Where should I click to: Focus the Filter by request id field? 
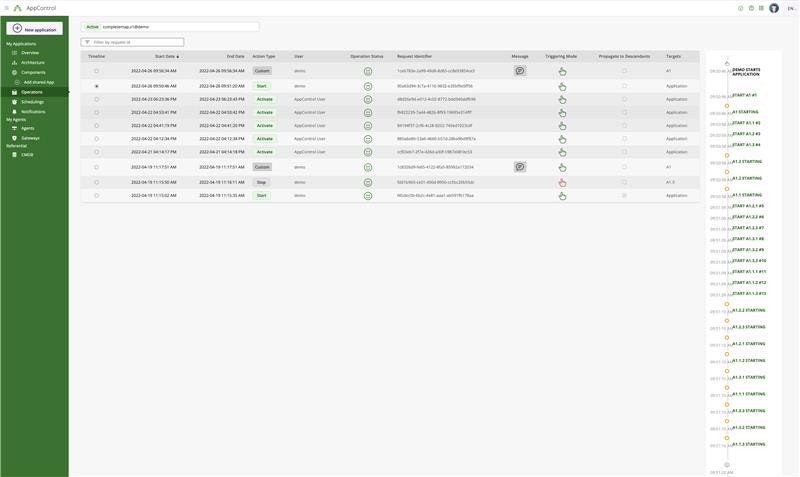133,42
